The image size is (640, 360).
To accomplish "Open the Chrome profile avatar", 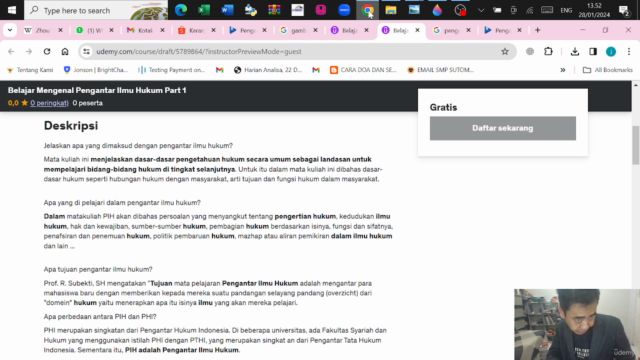I will 611,51.
